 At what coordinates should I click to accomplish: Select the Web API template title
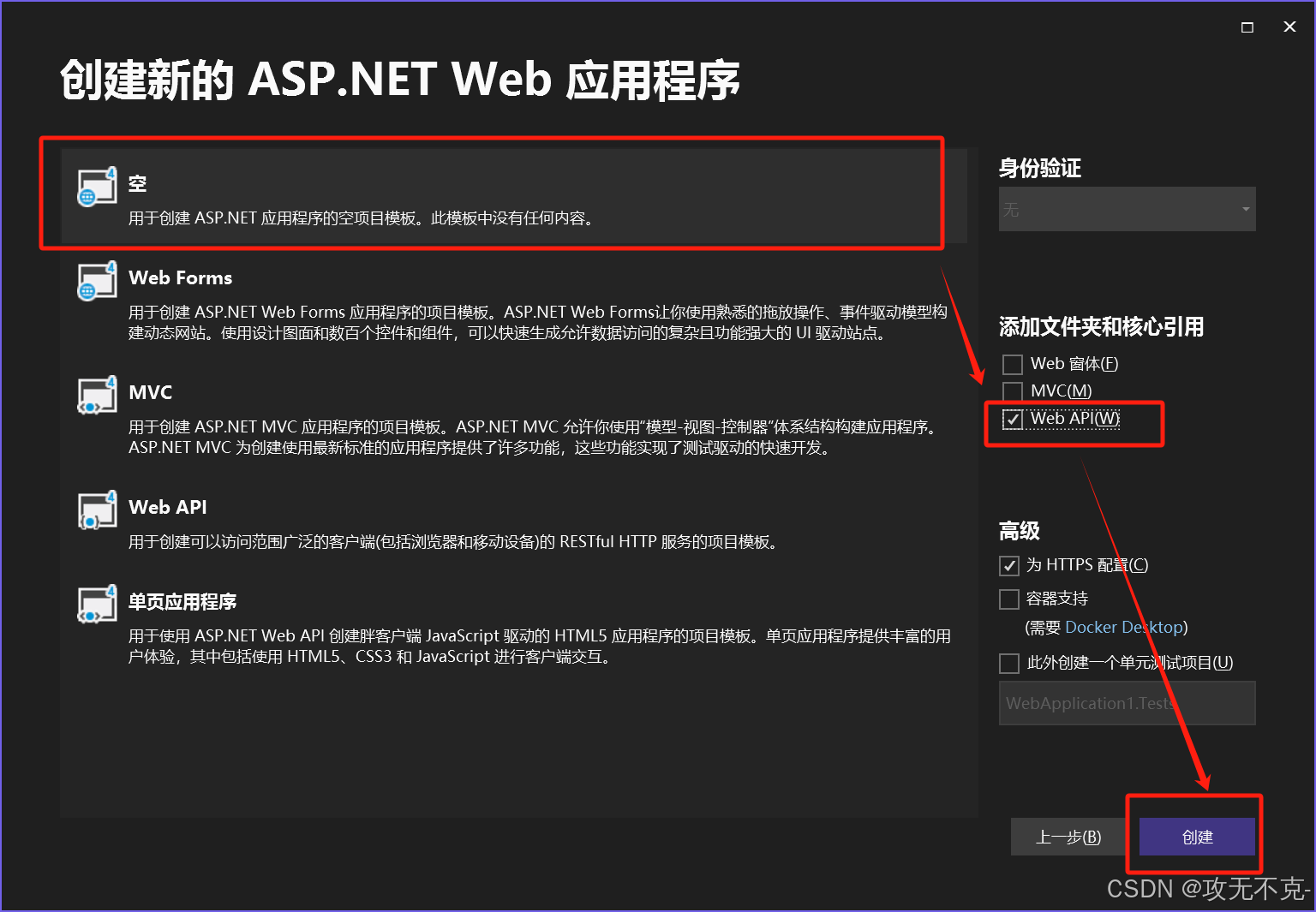click(x=168, y=507)
